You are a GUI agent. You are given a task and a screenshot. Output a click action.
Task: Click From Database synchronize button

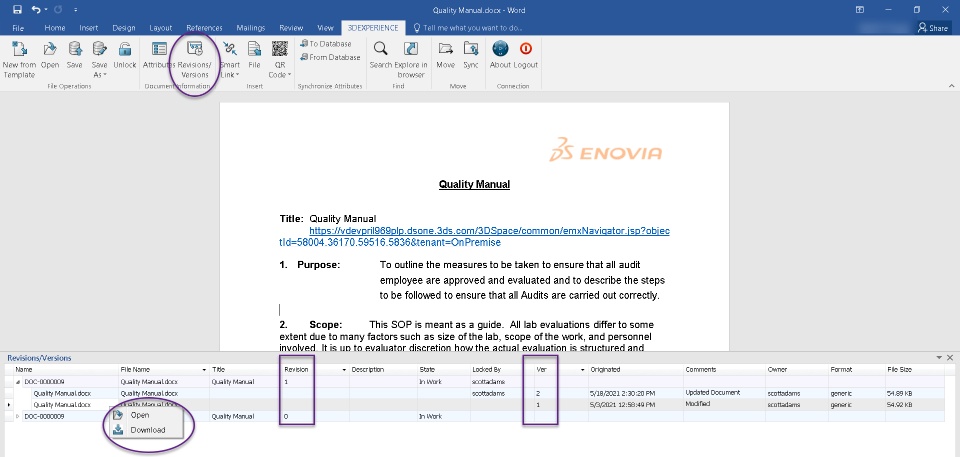point(330,57)
